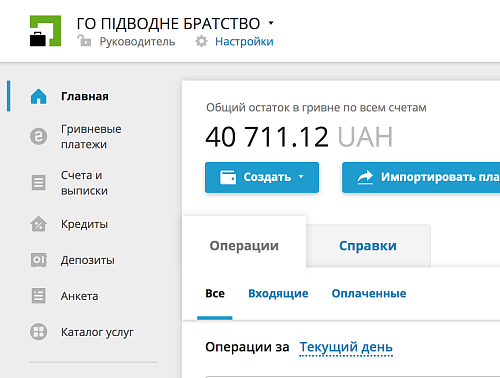Open Анкета in the sidebar
500x378 pixels.
80,296
